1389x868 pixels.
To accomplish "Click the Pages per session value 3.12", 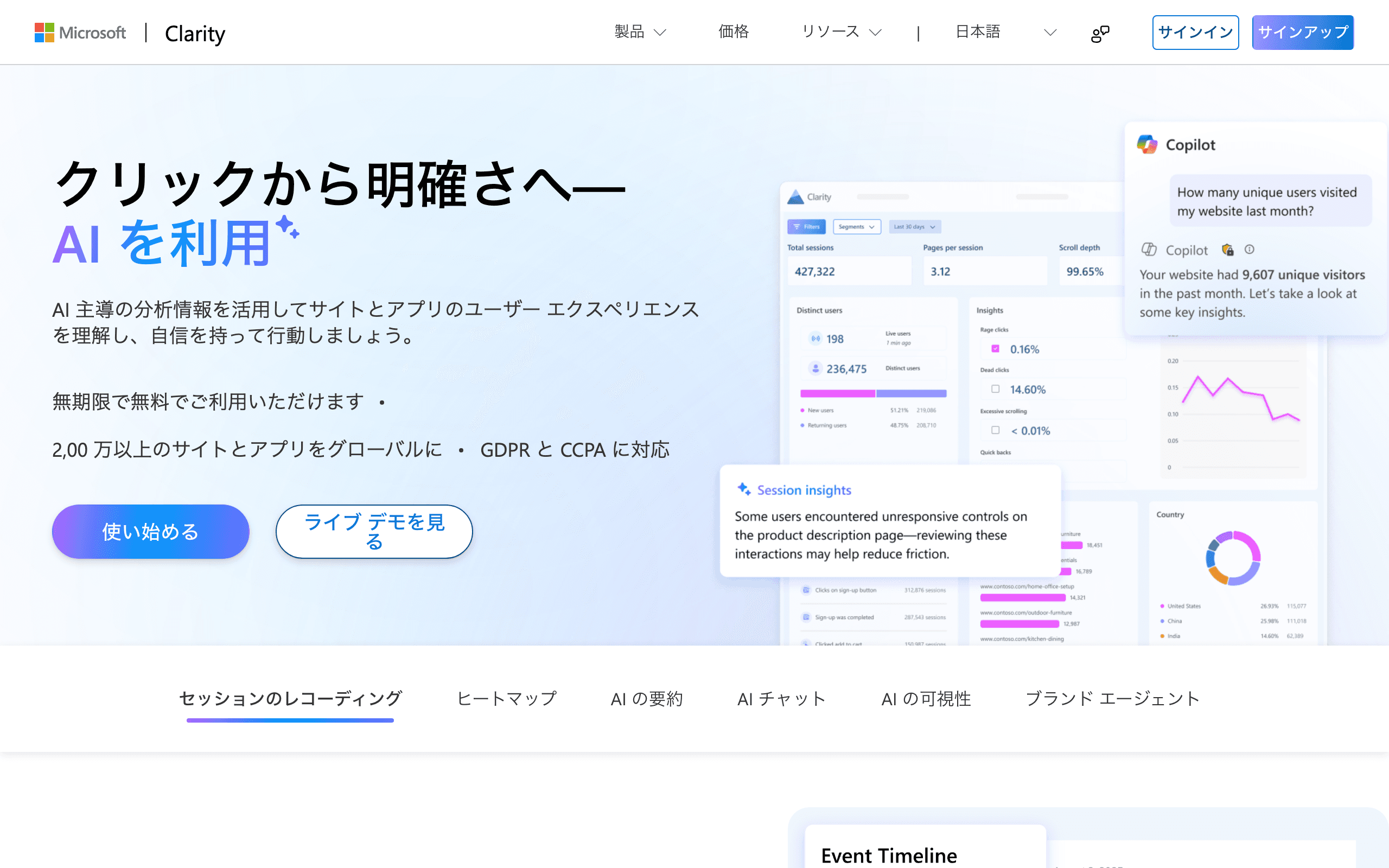I will click(940, 272).
